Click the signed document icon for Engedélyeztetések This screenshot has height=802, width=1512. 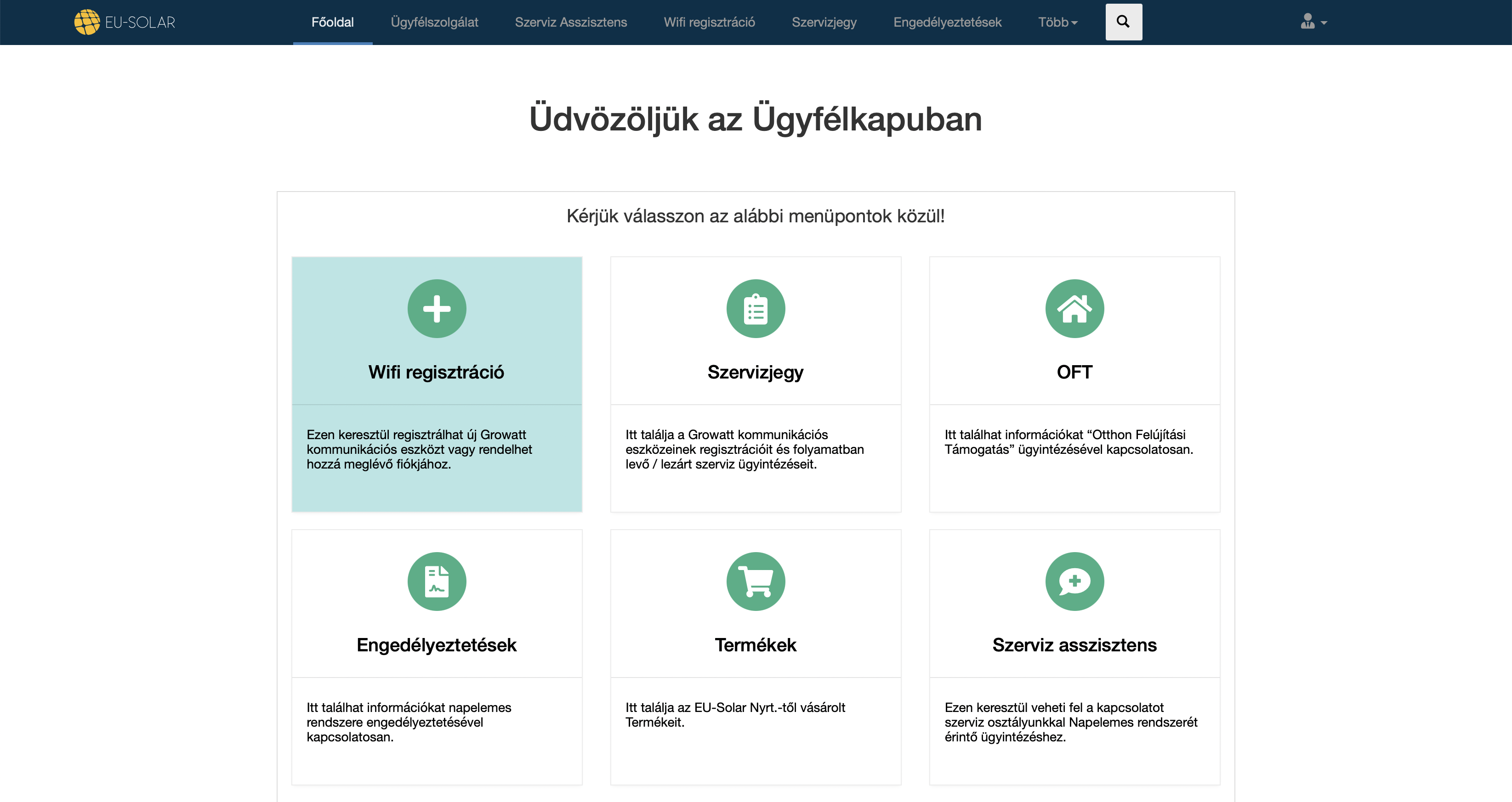[437, 582]
